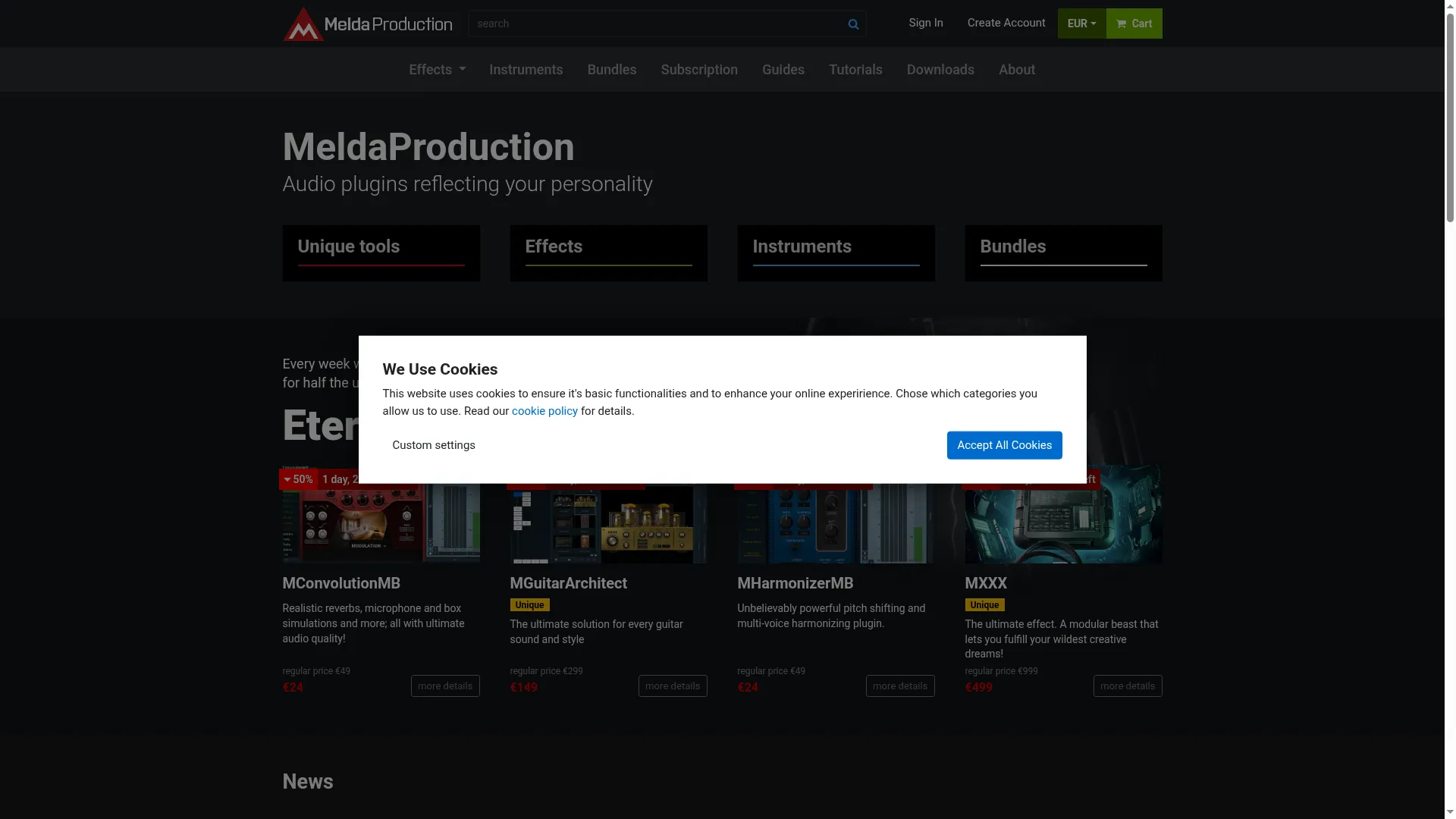The image size is (1456, 819).
Task: Click the MGuitarArchitect title
Action: click(568, 583)
